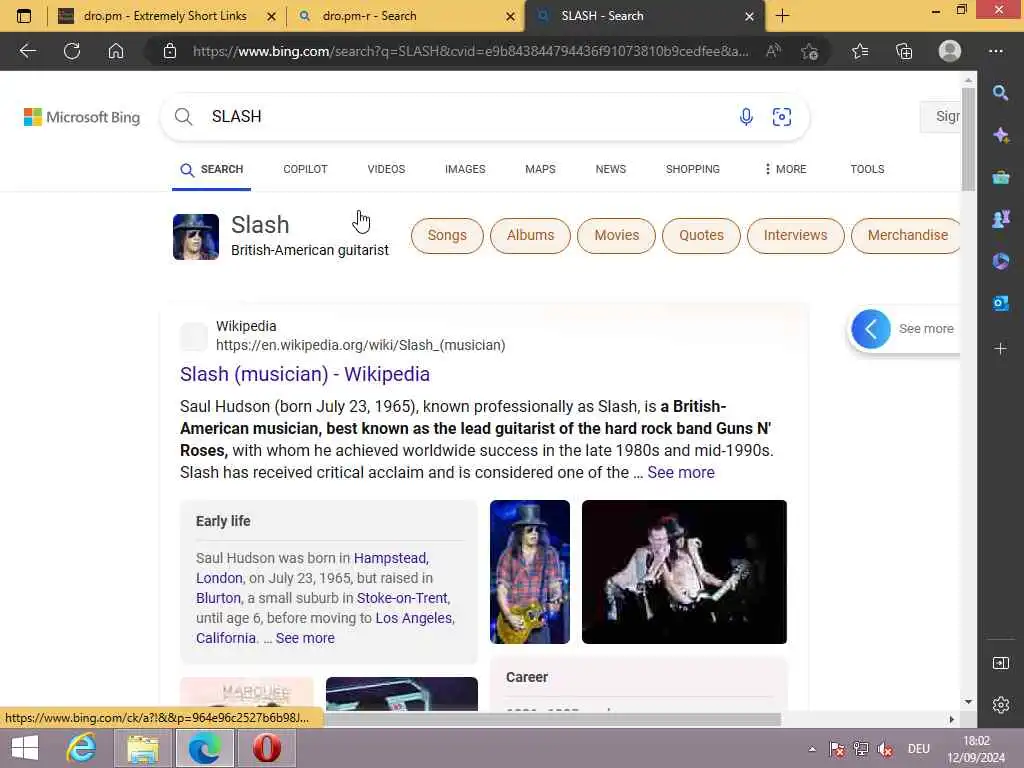Open Slash portrait thumbnail with guitar
The width and height of the screenshot is (1024, 768).
(x=530, y=572)
